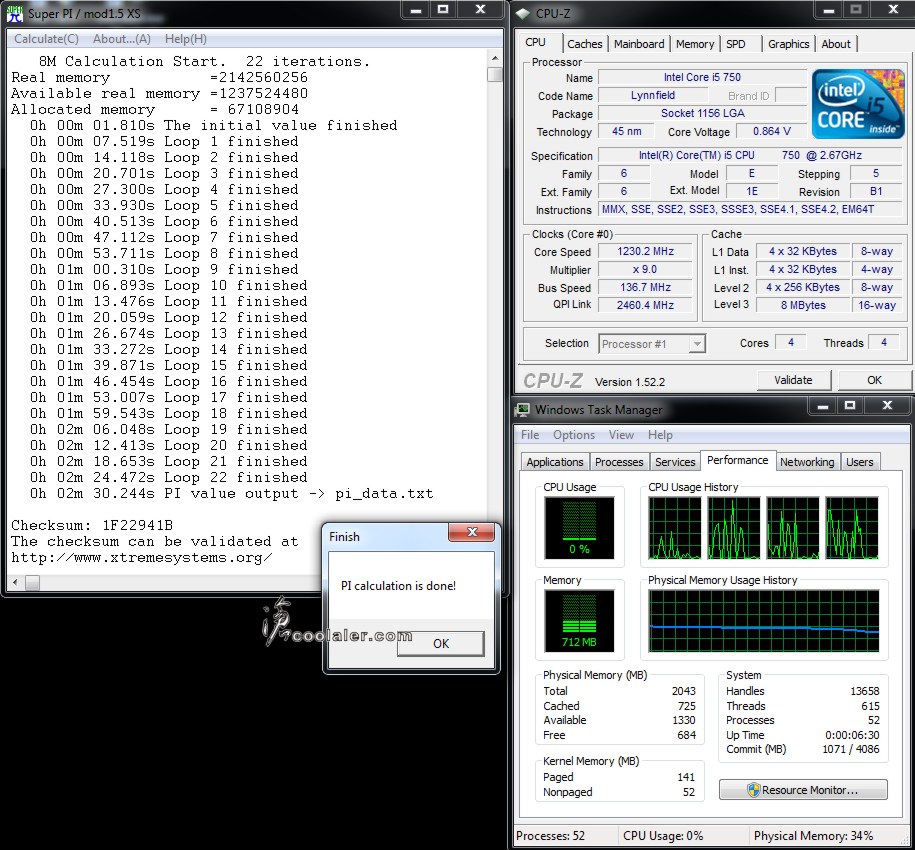This screenshot has width=915, height=850.
Task: Click the Core Voltage value 0.864 V
Action: (771, 131)
